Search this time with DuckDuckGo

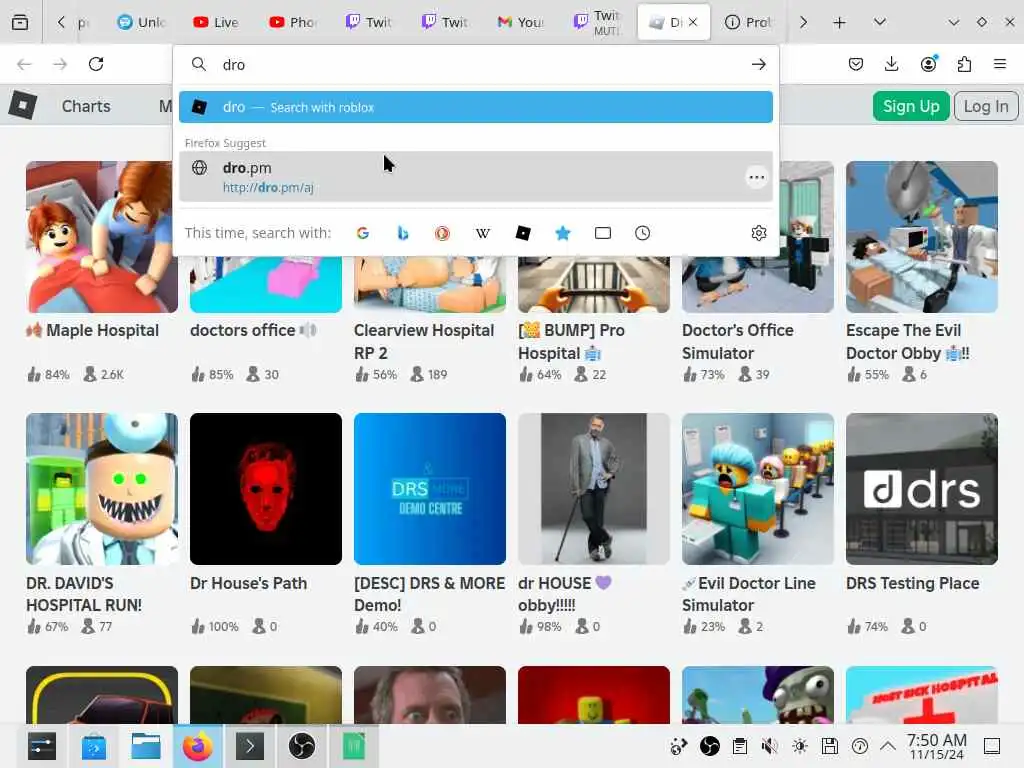point(443,233)
